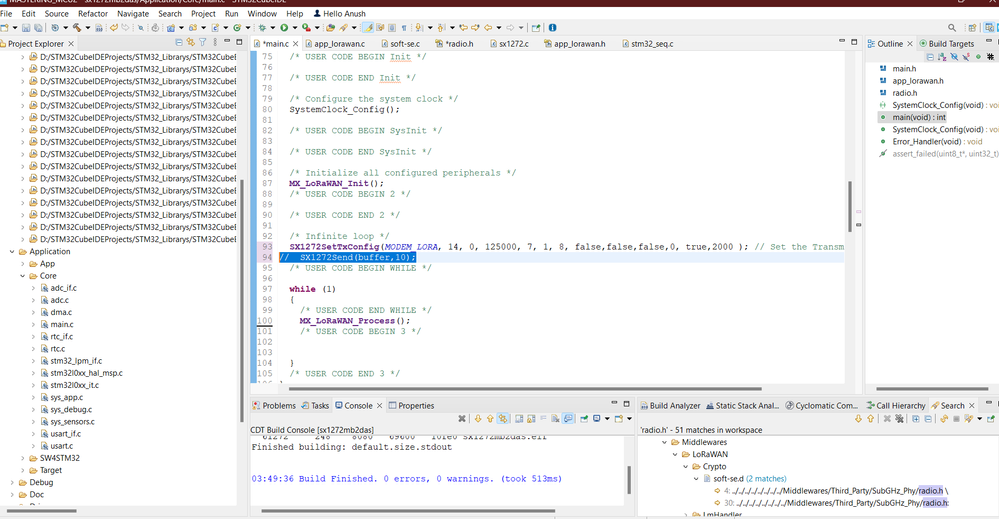
Task: Maximize the editor area
Action: tap(854, 41)
